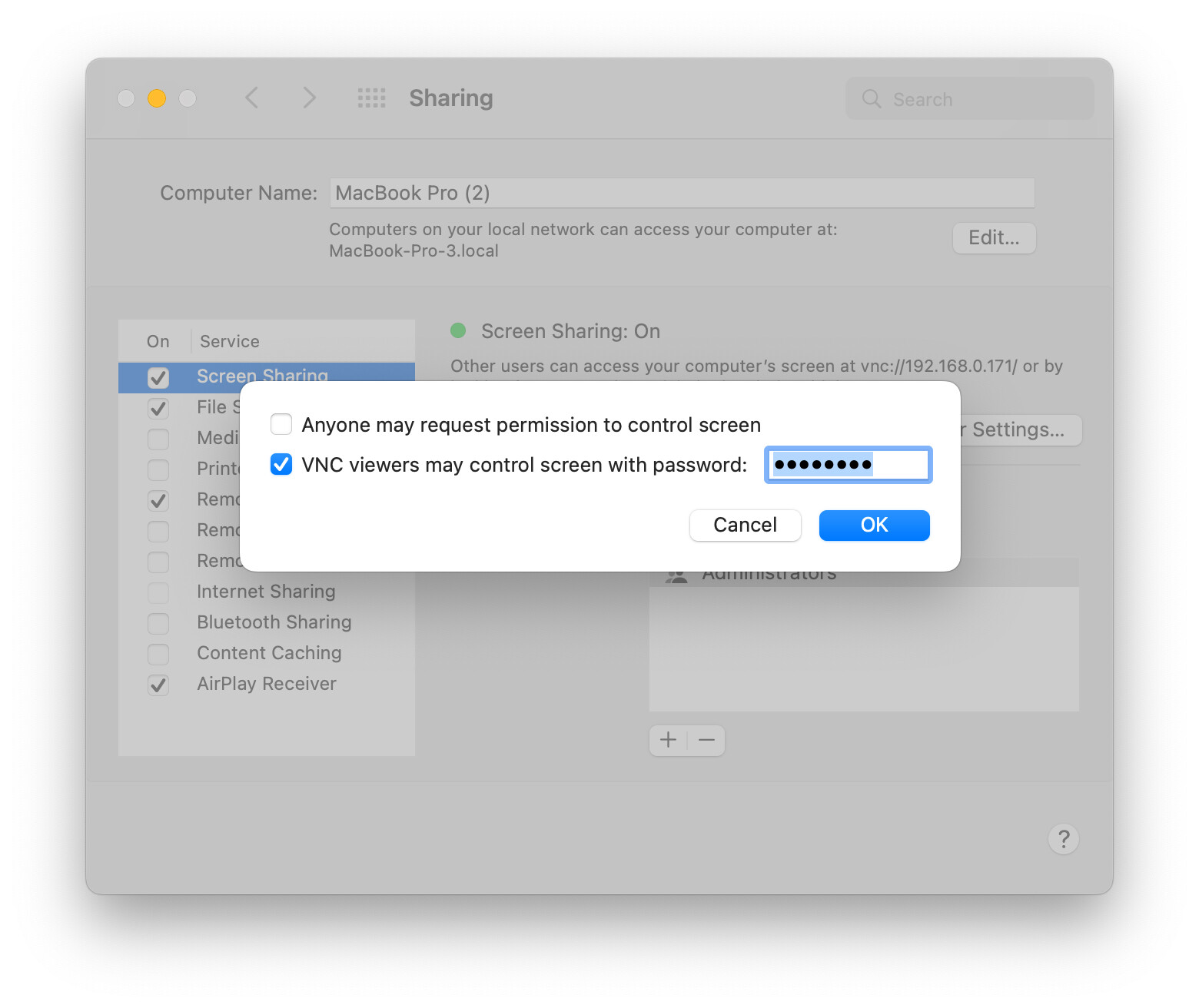Select Internet Sharing in service list
Viewport: 1199px width, 1008px height.
(x=266, y=592)
